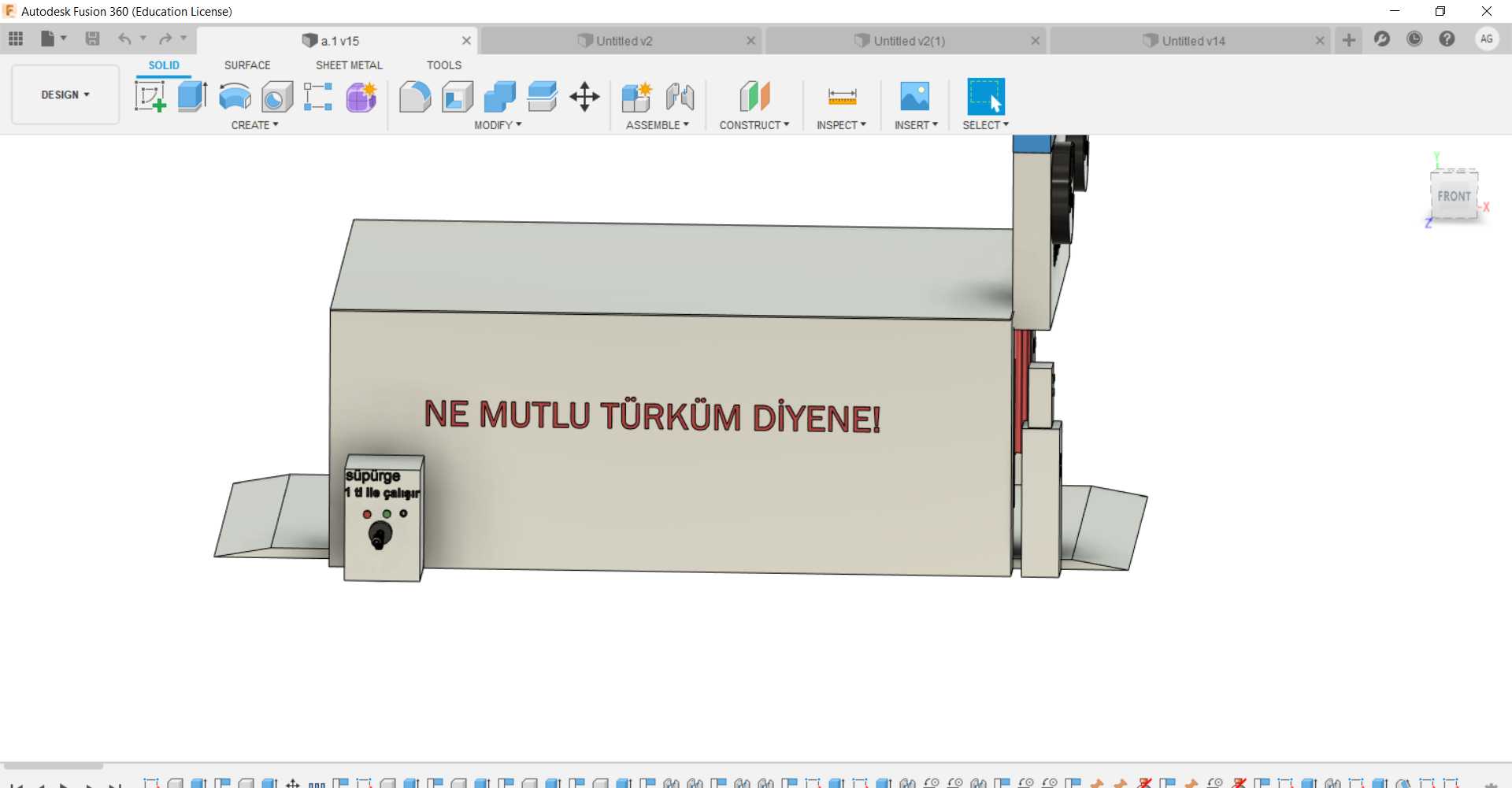
Task: Expand the SELECT menu
Action: pos(985,125)
